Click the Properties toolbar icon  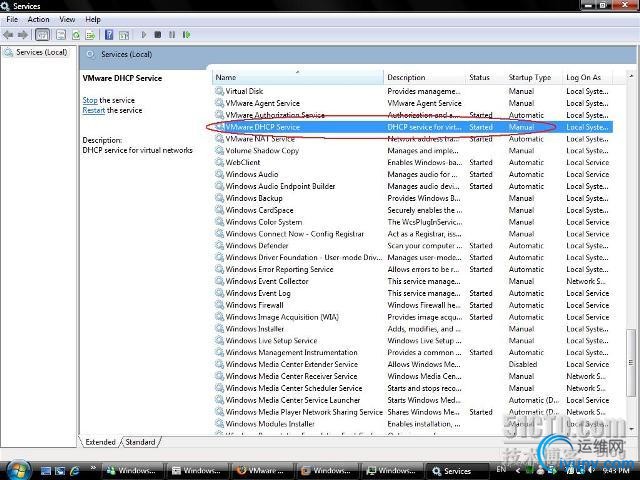click(x=61, y=35)
